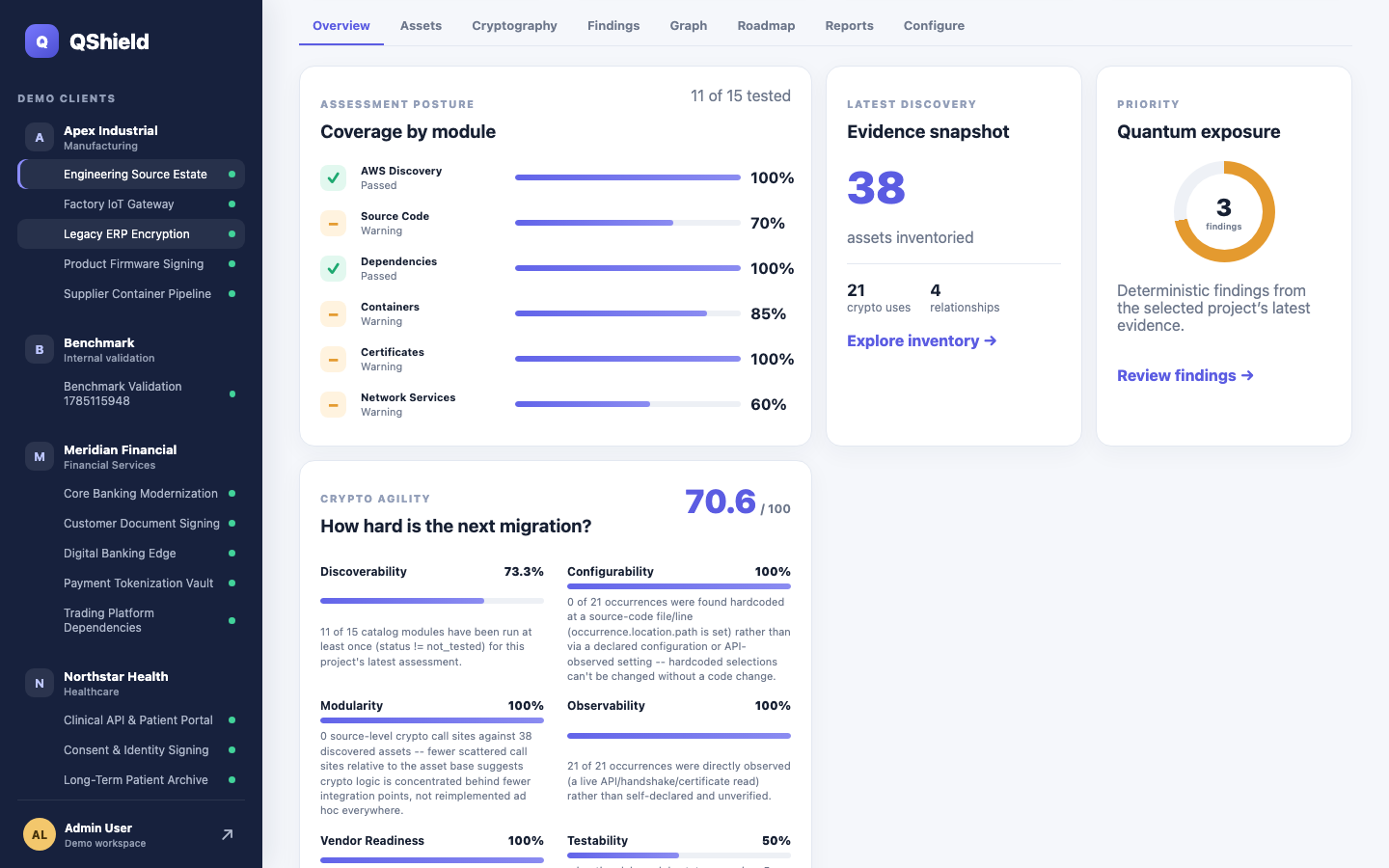The width and height of the screenshot is (1389, 868).
Task: Click status dot for Core Banking Modernization
Action: tap(231, 494)
